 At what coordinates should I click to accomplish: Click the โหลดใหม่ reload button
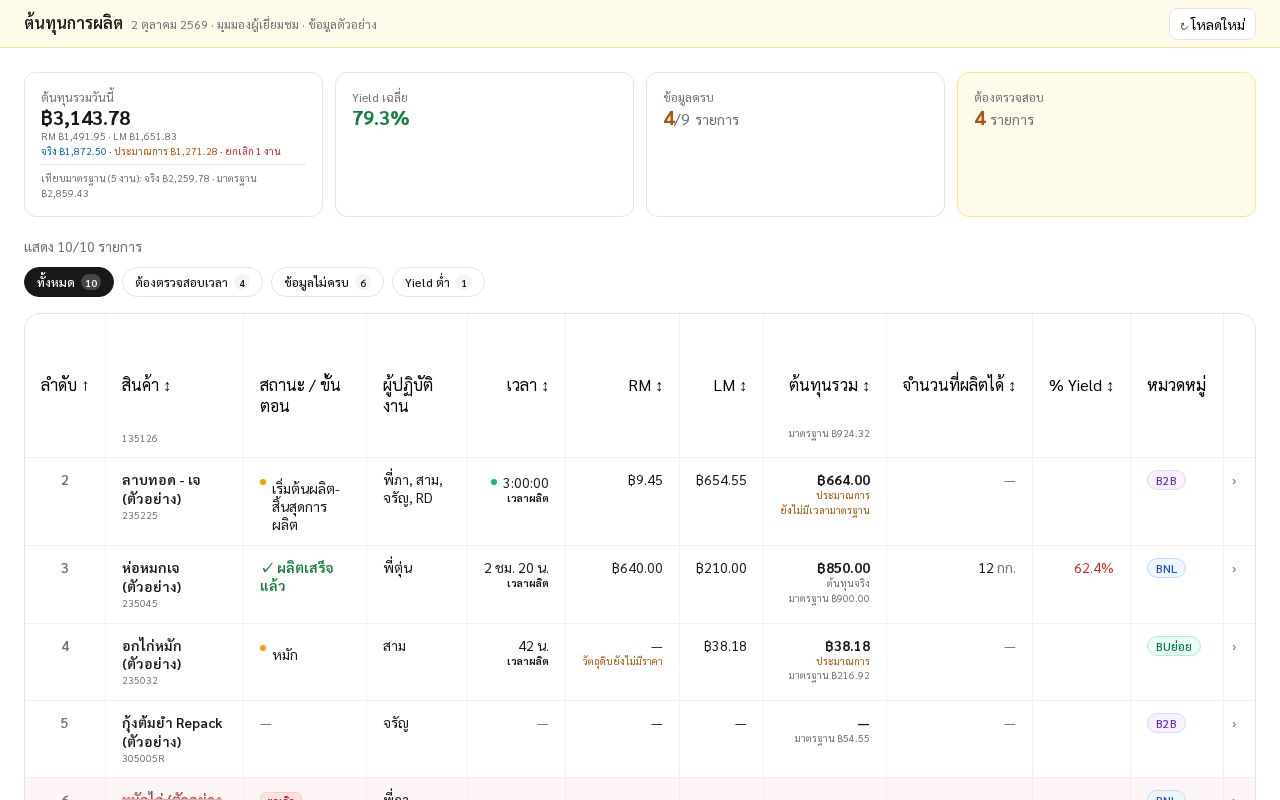pos(1212,24)
